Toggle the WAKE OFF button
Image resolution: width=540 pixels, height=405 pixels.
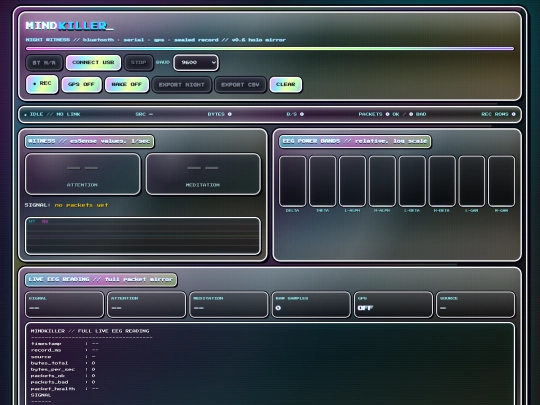pos(127,84)
